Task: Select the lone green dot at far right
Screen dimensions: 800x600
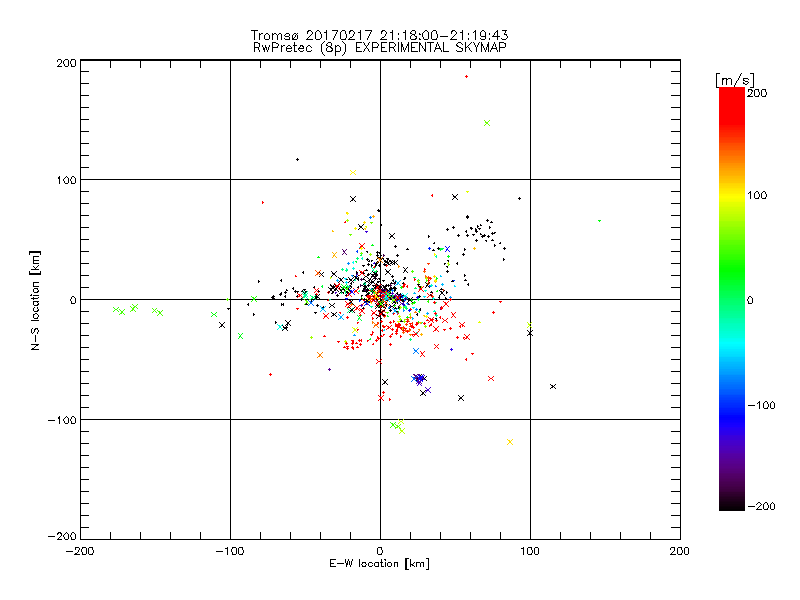Action: click(x=599, y=221)
